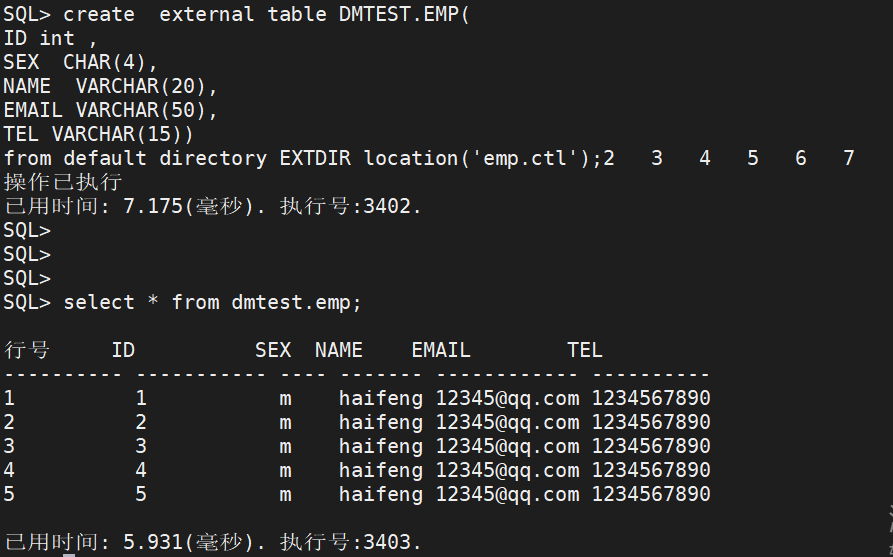Click the "NAME VARCHAR(20)" definition line
This screenshot has height=557, width=893.
110,86
